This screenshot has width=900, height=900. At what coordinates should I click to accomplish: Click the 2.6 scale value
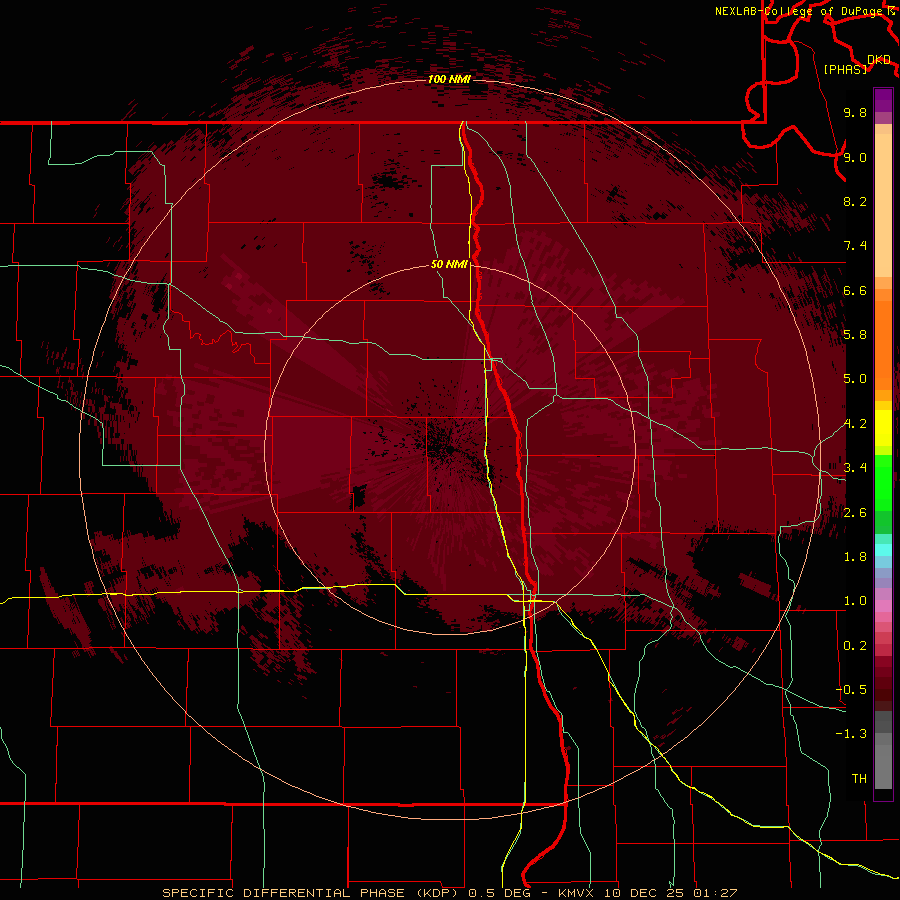[x=855, y=513]
